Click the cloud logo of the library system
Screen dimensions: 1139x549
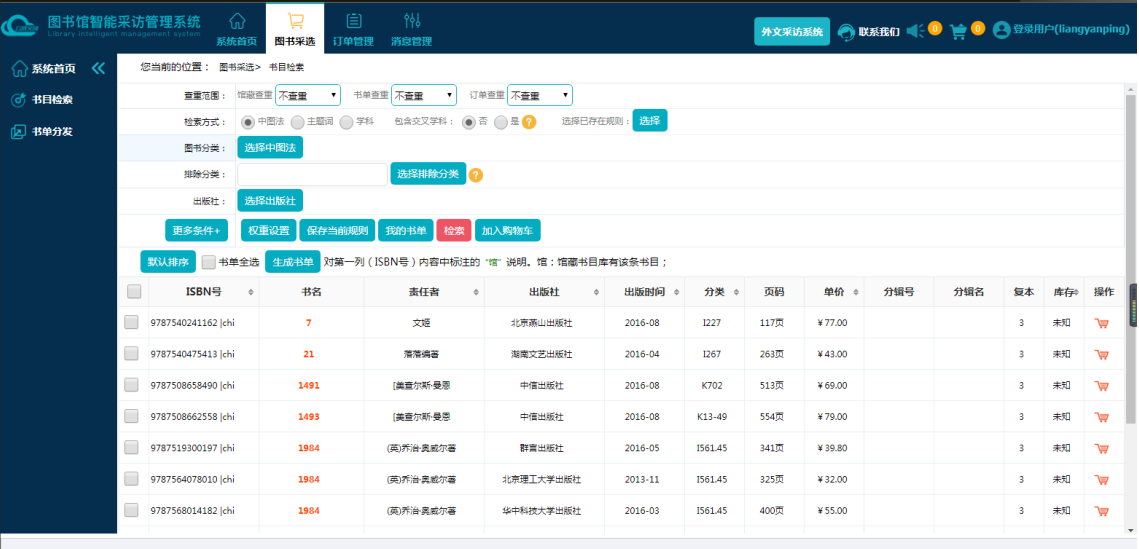[x=20, y=26]
